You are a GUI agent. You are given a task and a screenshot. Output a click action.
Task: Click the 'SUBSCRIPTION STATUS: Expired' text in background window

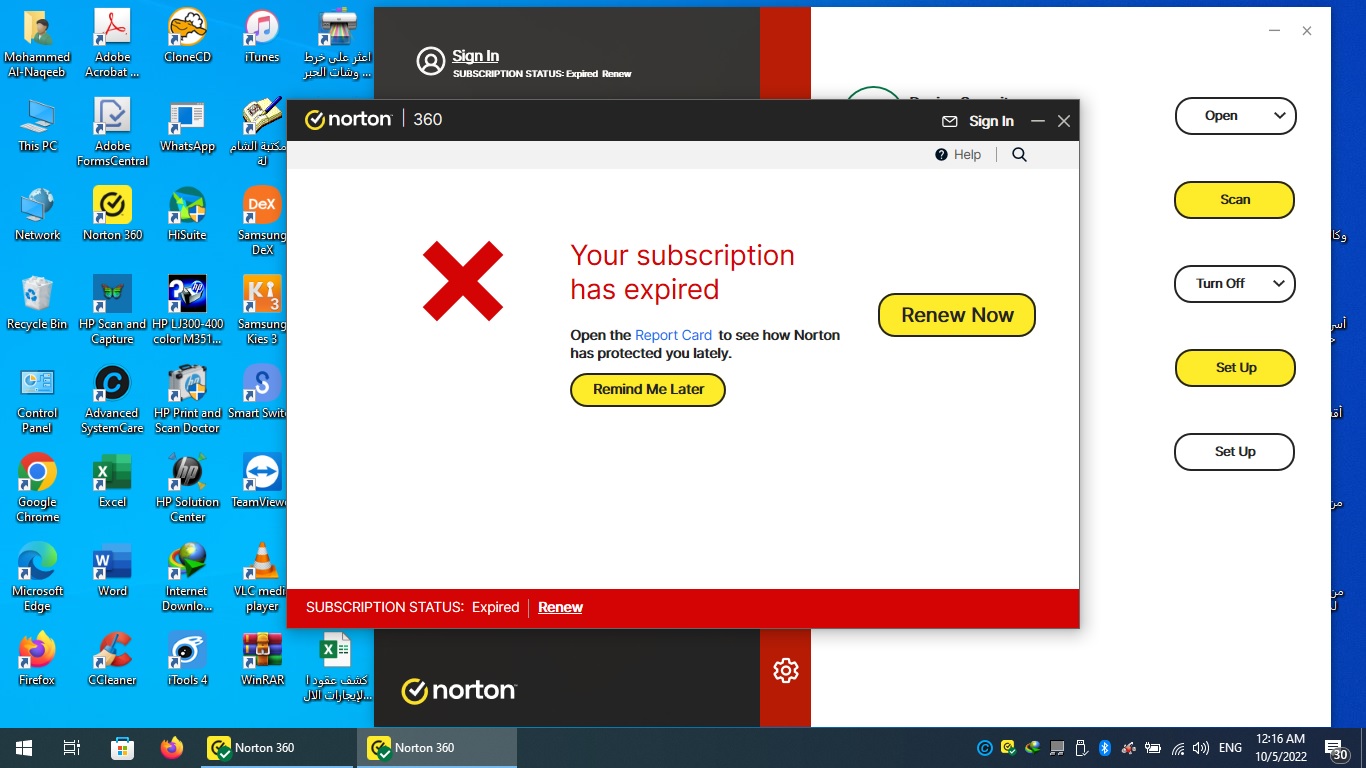pos(525,74)
